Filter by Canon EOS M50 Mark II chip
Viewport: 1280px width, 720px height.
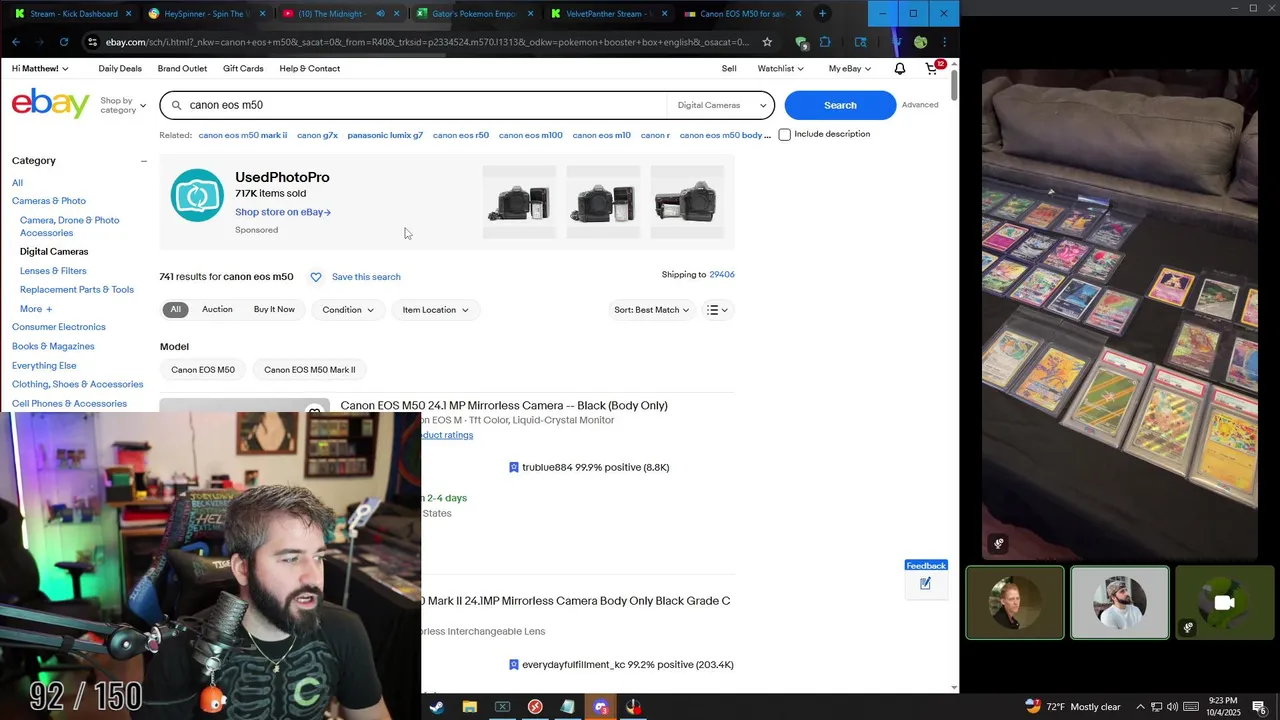[x=310, y=370]
